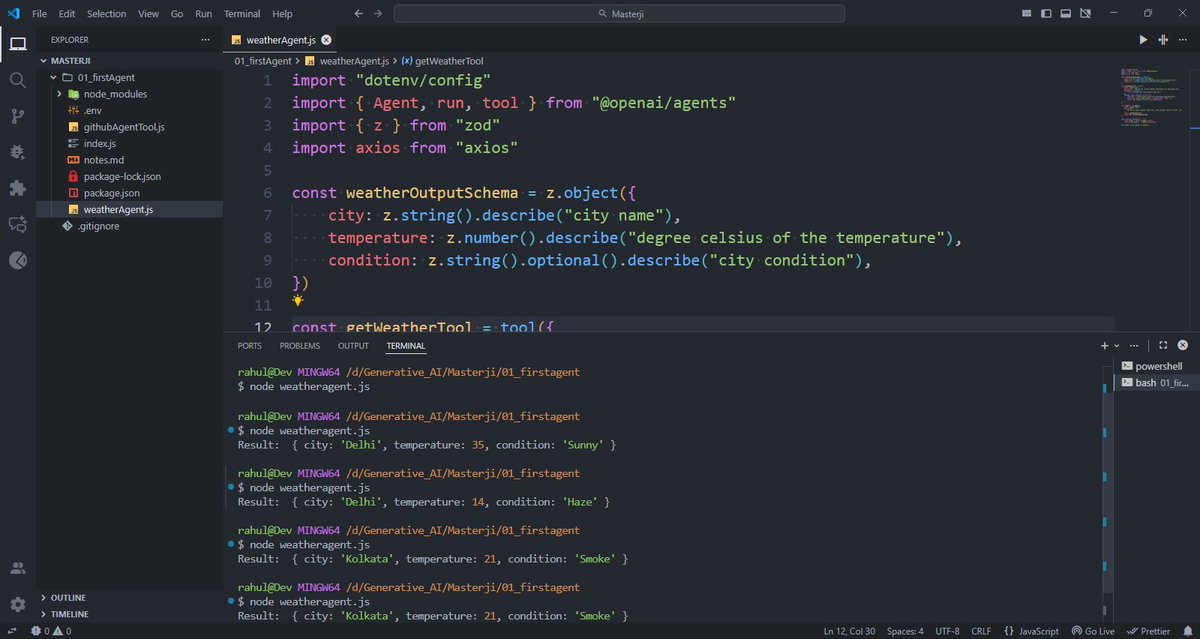Open the Help menu
The image size is (1200, 639).
(283, 14)
